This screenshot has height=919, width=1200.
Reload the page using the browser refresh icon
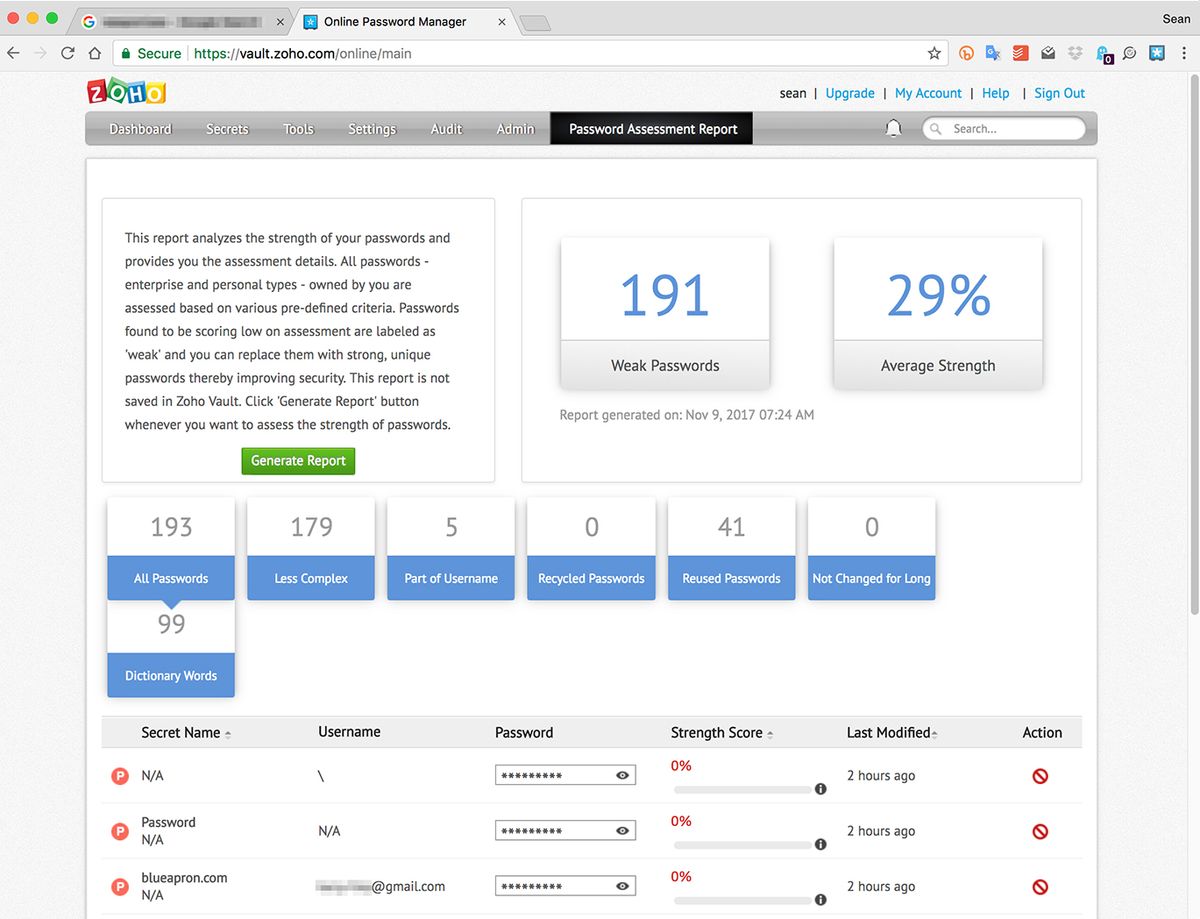[68, 54]
